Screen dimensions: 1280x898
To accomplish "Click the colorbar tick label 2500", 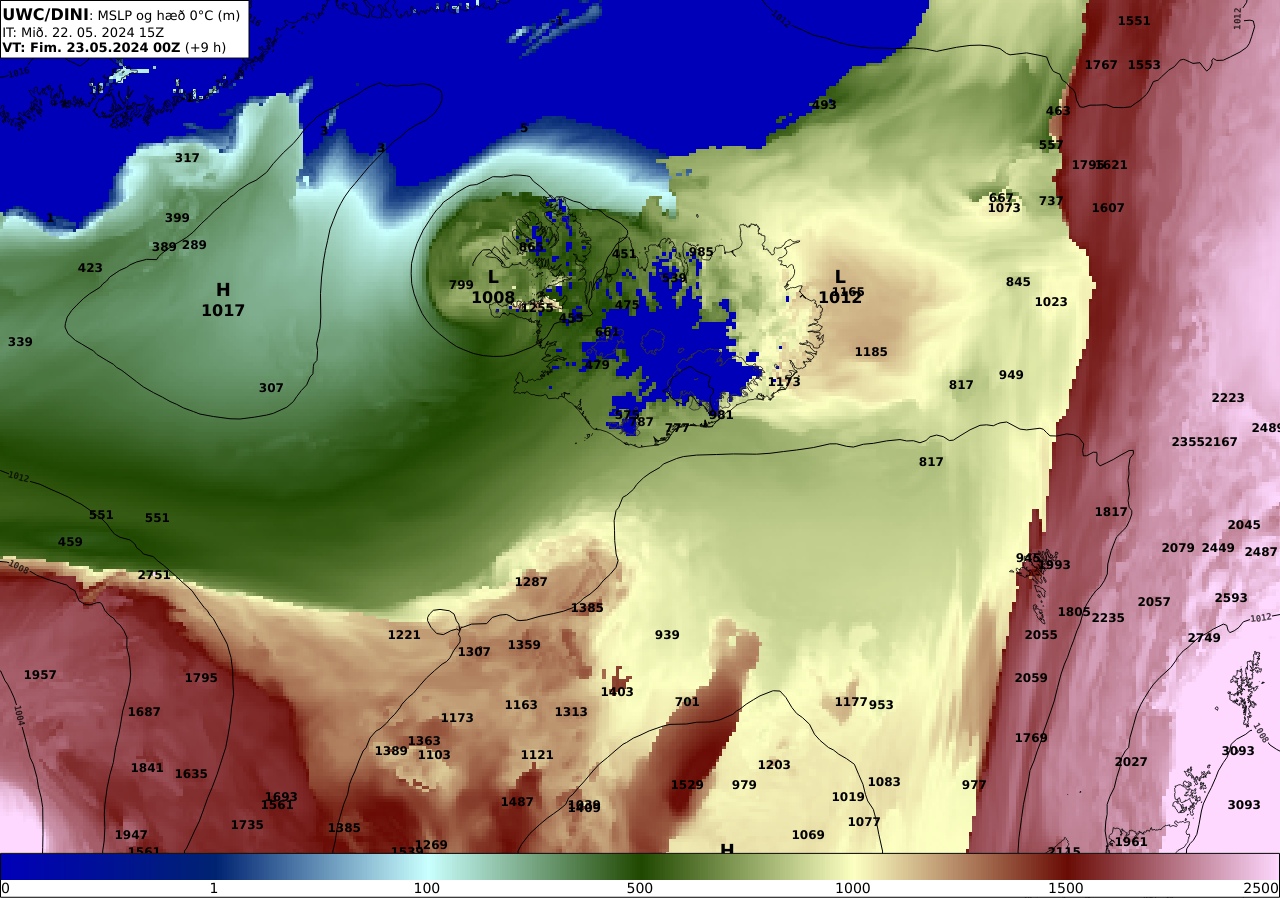I will (x=1262, y=888).
